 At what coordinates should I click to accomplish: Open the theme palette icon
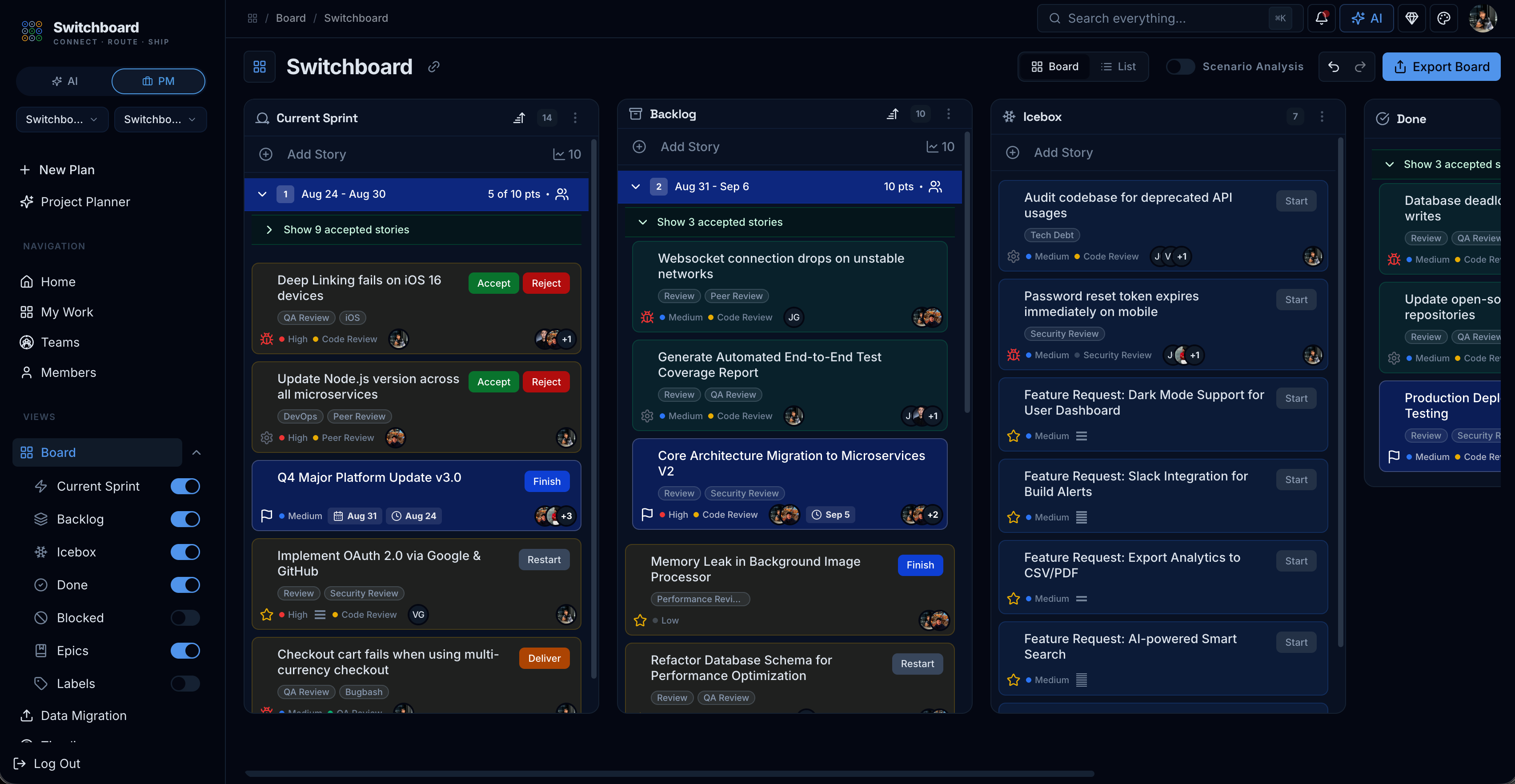[1444, 18]
